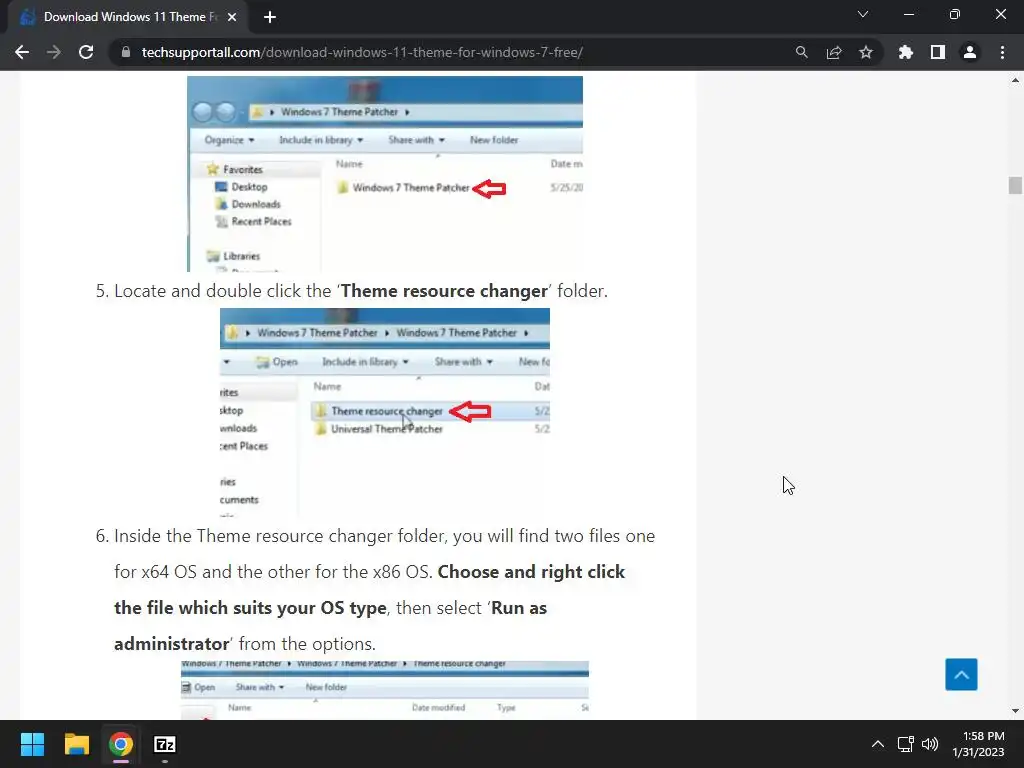
Task: Click the scrollbar up arrow
Action: tap(1015, 80)
